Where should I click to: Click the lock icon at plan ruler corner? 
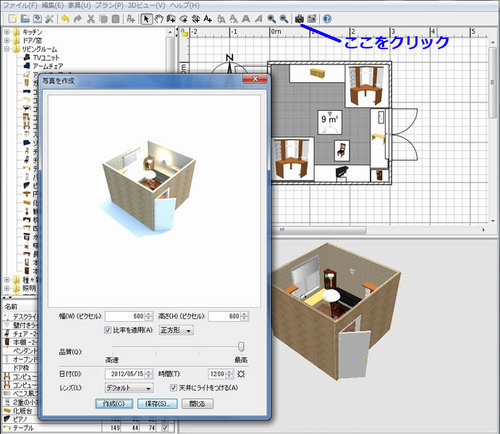[x=184, y=33]
